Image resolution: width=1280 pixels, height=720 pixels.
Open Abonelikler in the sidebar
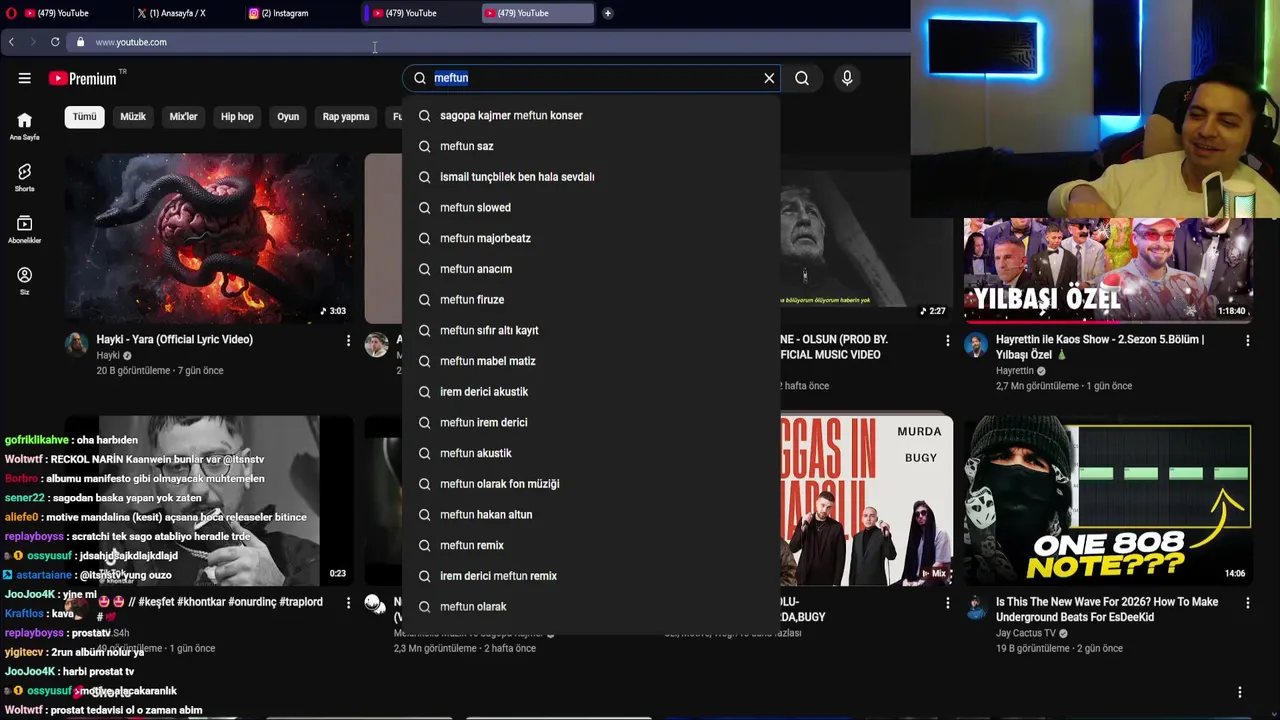(24, 229)
